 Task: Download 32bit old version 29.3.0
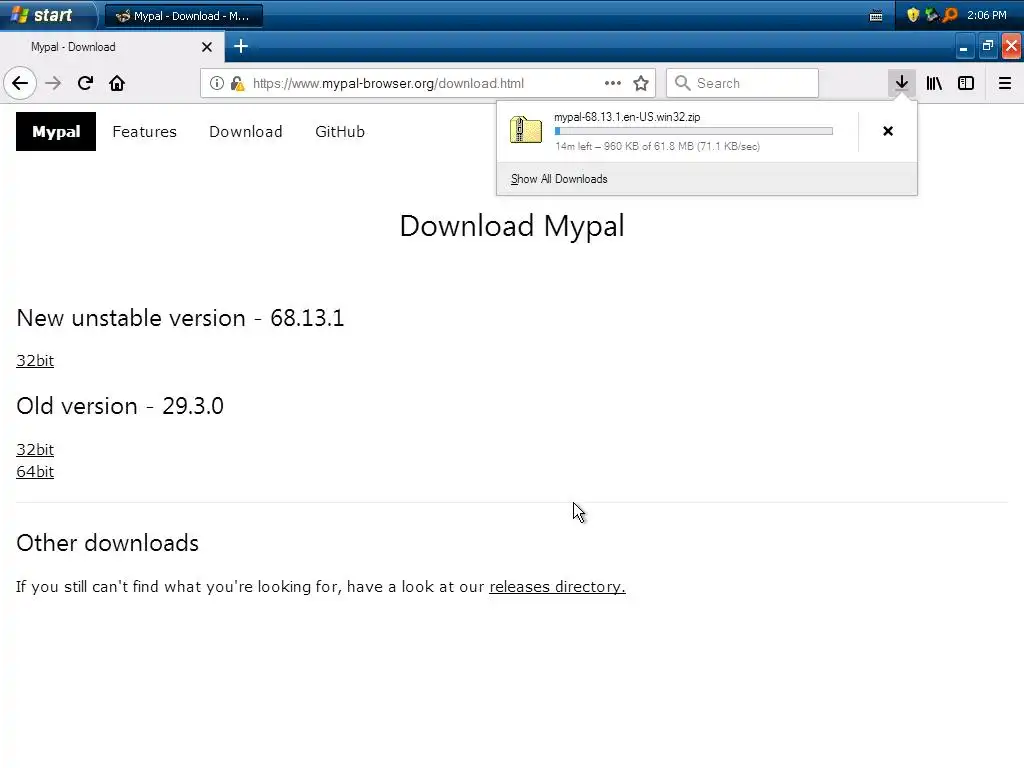pyautogui.click(x=35, y=449)
